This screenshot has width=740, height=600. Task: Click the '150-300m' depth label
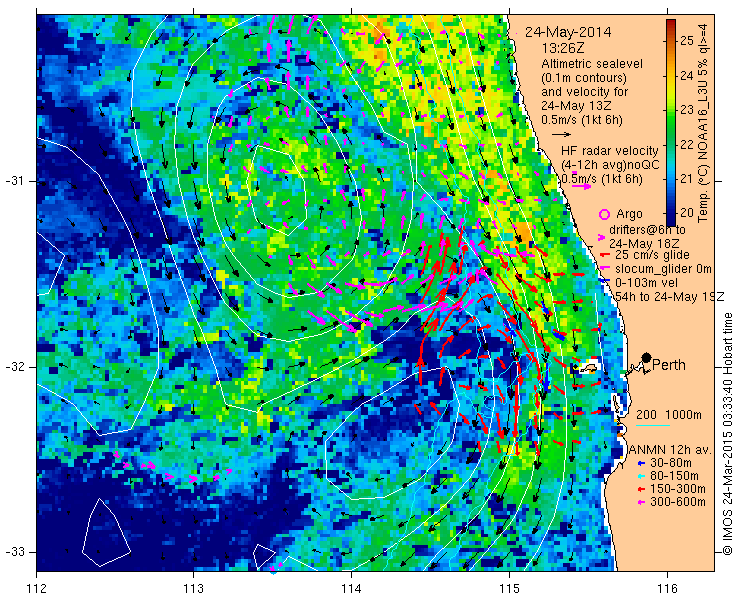(678, 489)
